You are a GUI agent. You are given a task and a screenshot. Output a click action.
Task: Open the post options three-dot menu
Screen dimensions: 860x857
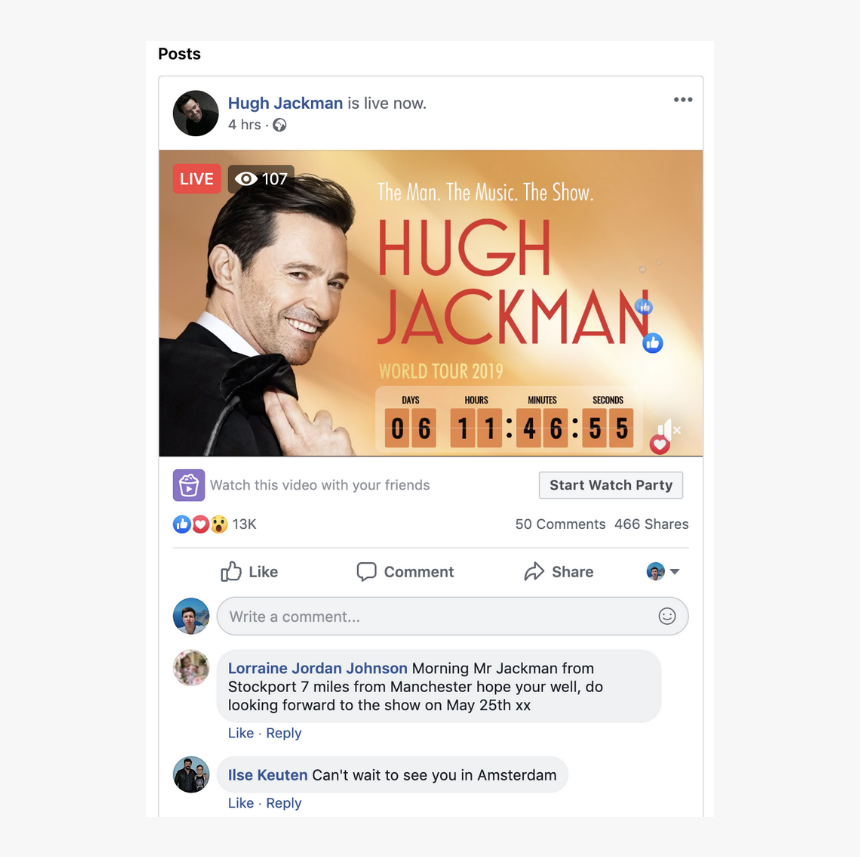pyautogui.click(x=683, y=99)
